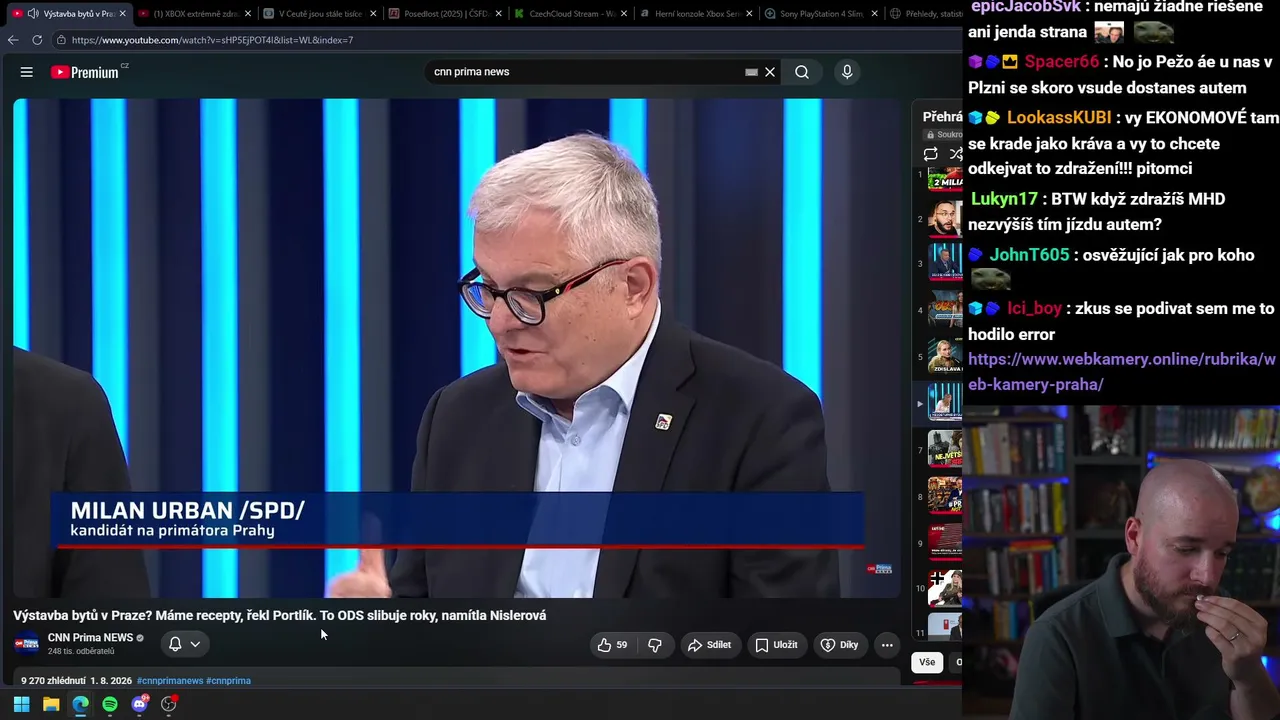The width and height of the screenshot is (1280, 720).
Task: Play playlist video number 2 thumbnail
Action: click(945, 219)
